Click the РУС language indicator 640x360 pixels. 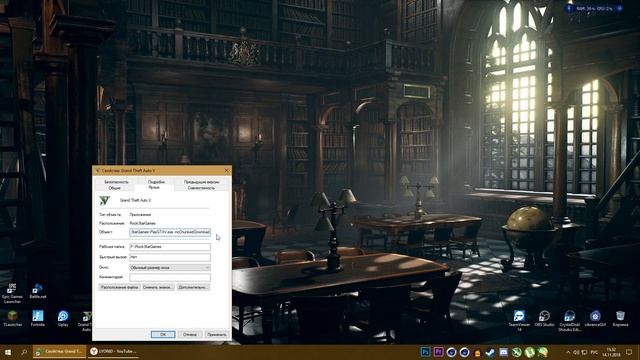pos(594,352)
